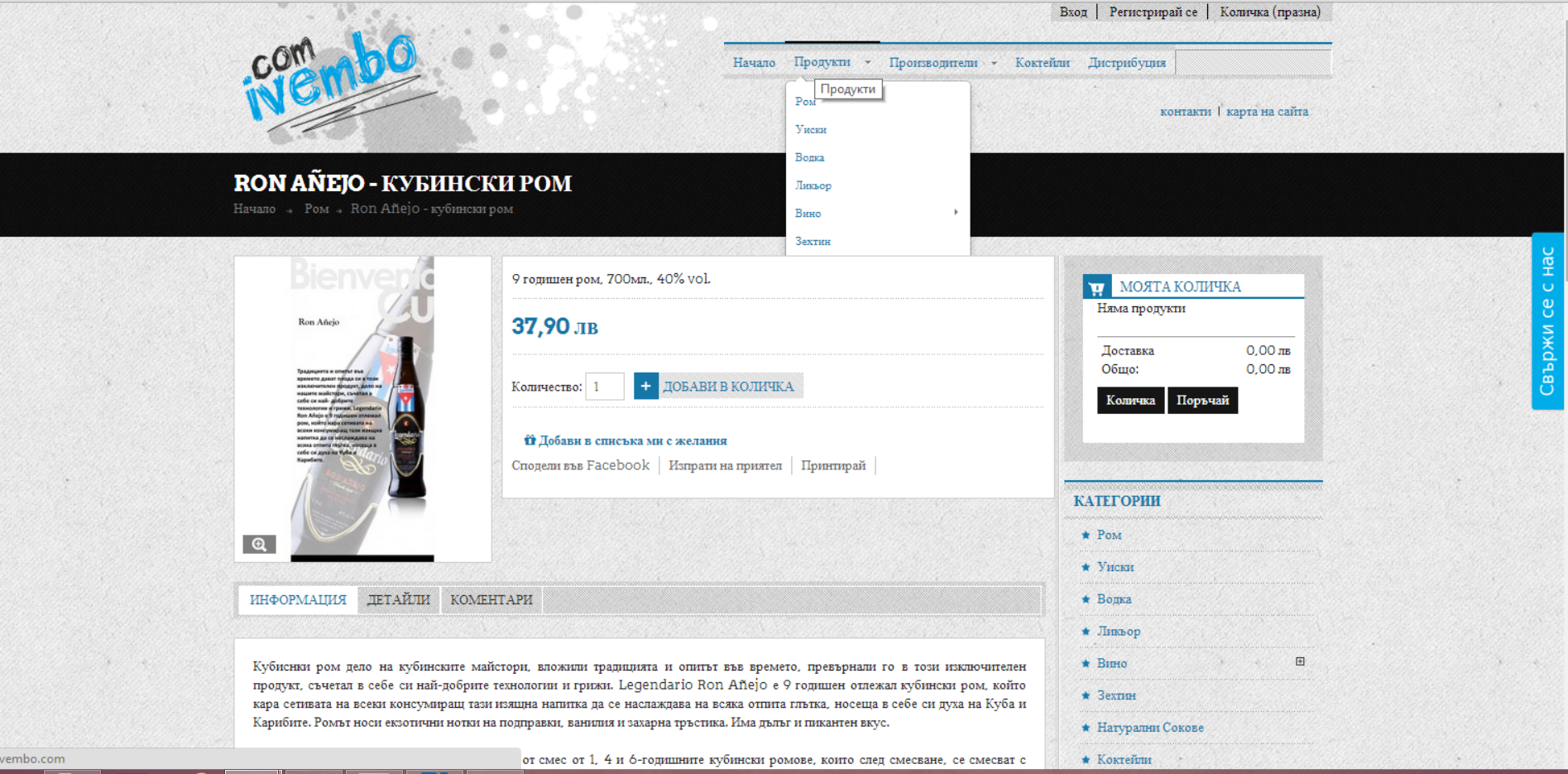This screenshot has height=774, width=1568.
Task: Open Дистрибуция menu item
Action: [1126, 62]
